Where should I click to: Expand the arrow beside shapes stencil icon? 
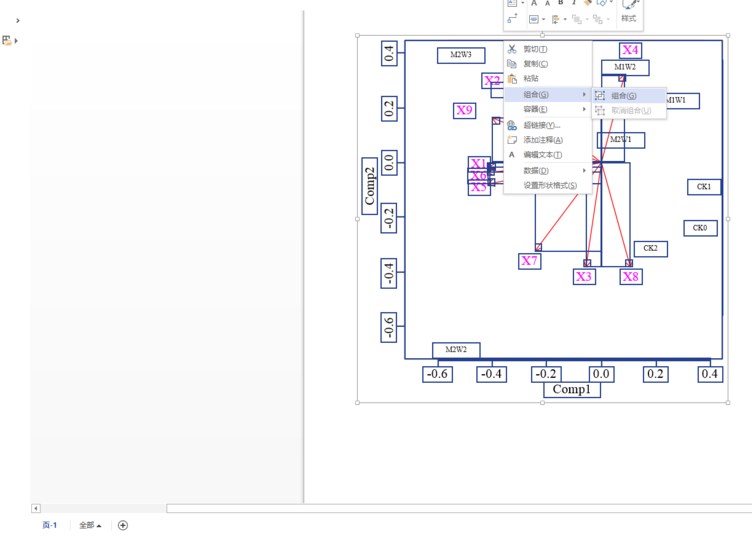[x=16, y=41]
